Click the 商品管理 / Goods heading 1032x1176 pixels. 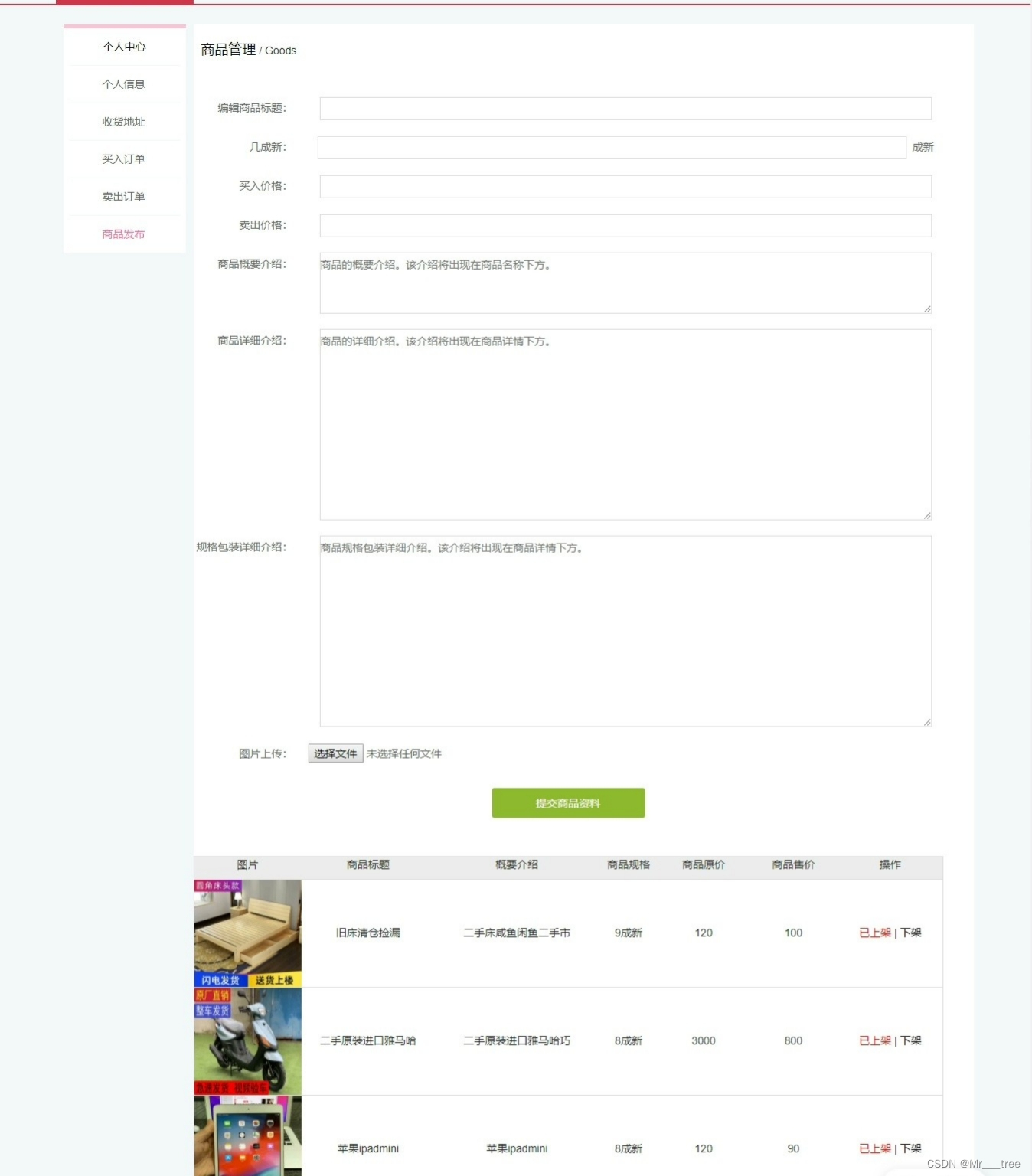(x=248, y=50)
